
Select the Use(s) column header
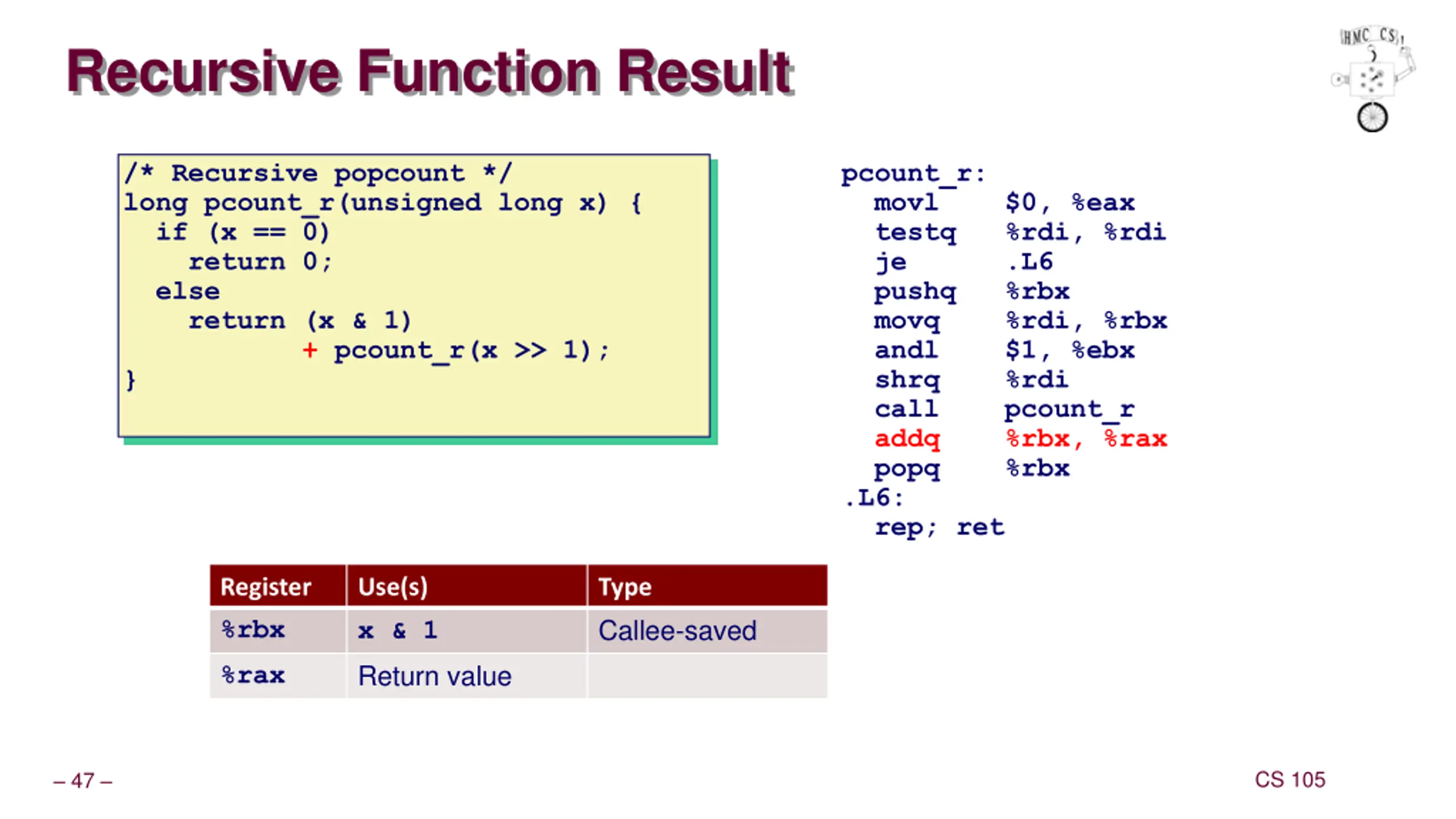466,586
